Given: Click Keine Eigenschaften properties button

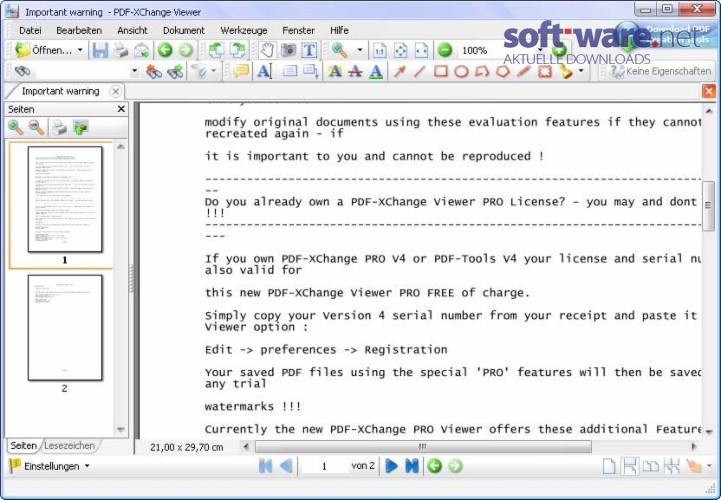Looking at the screenshot, I should (660, 71).
